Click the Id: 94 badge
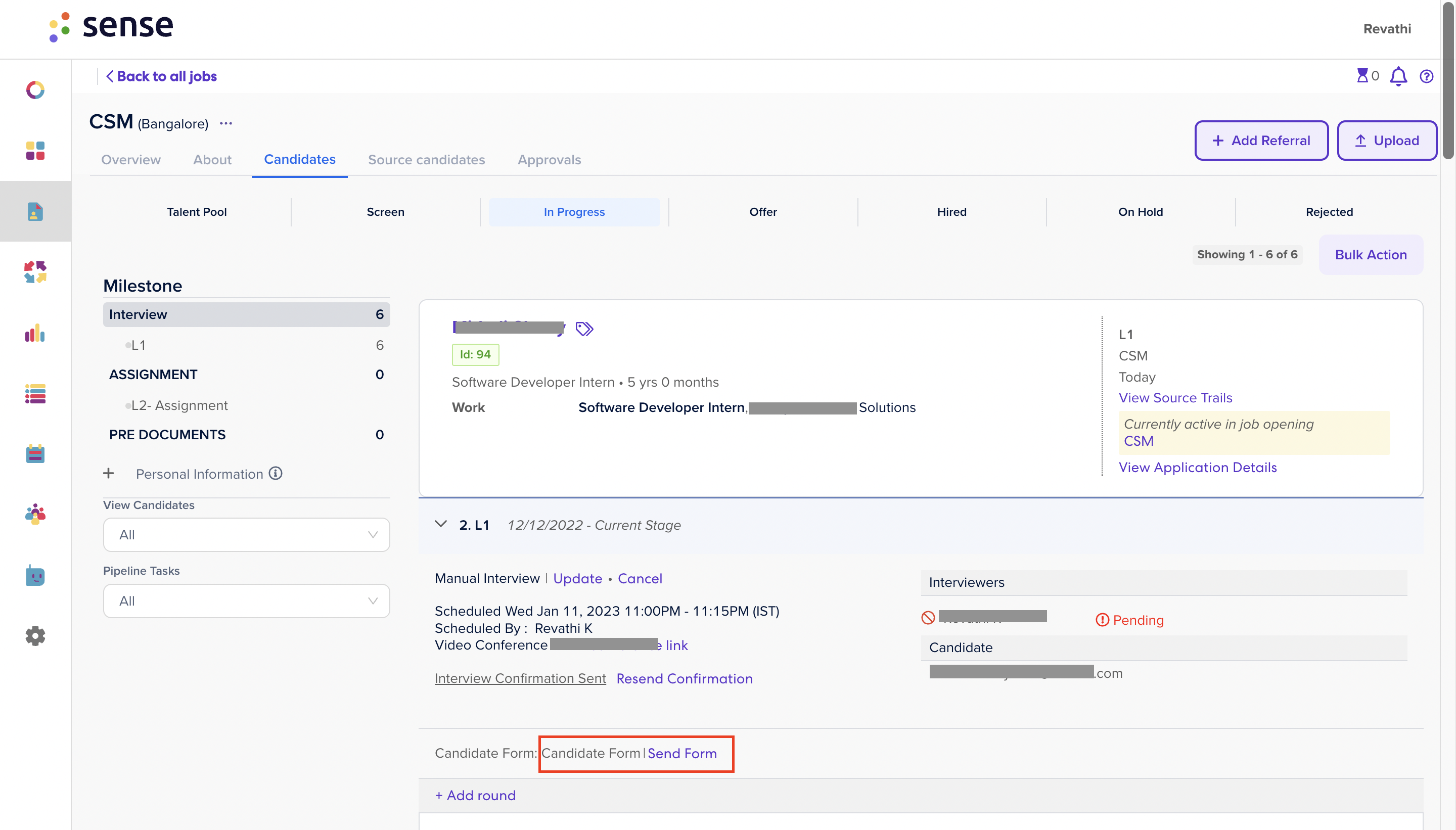 point(475,354)
